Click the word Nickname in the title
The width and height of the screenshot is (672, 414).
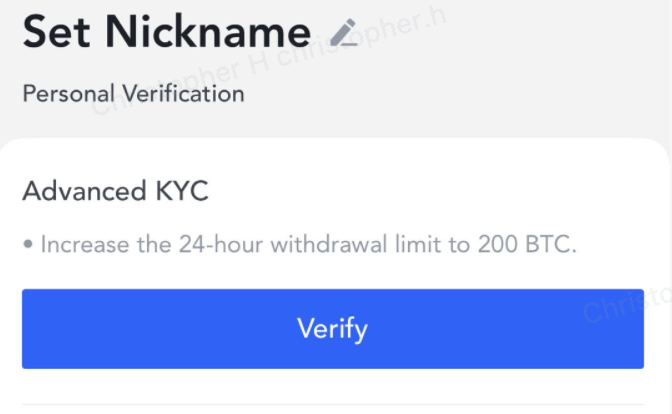(208, 32)
